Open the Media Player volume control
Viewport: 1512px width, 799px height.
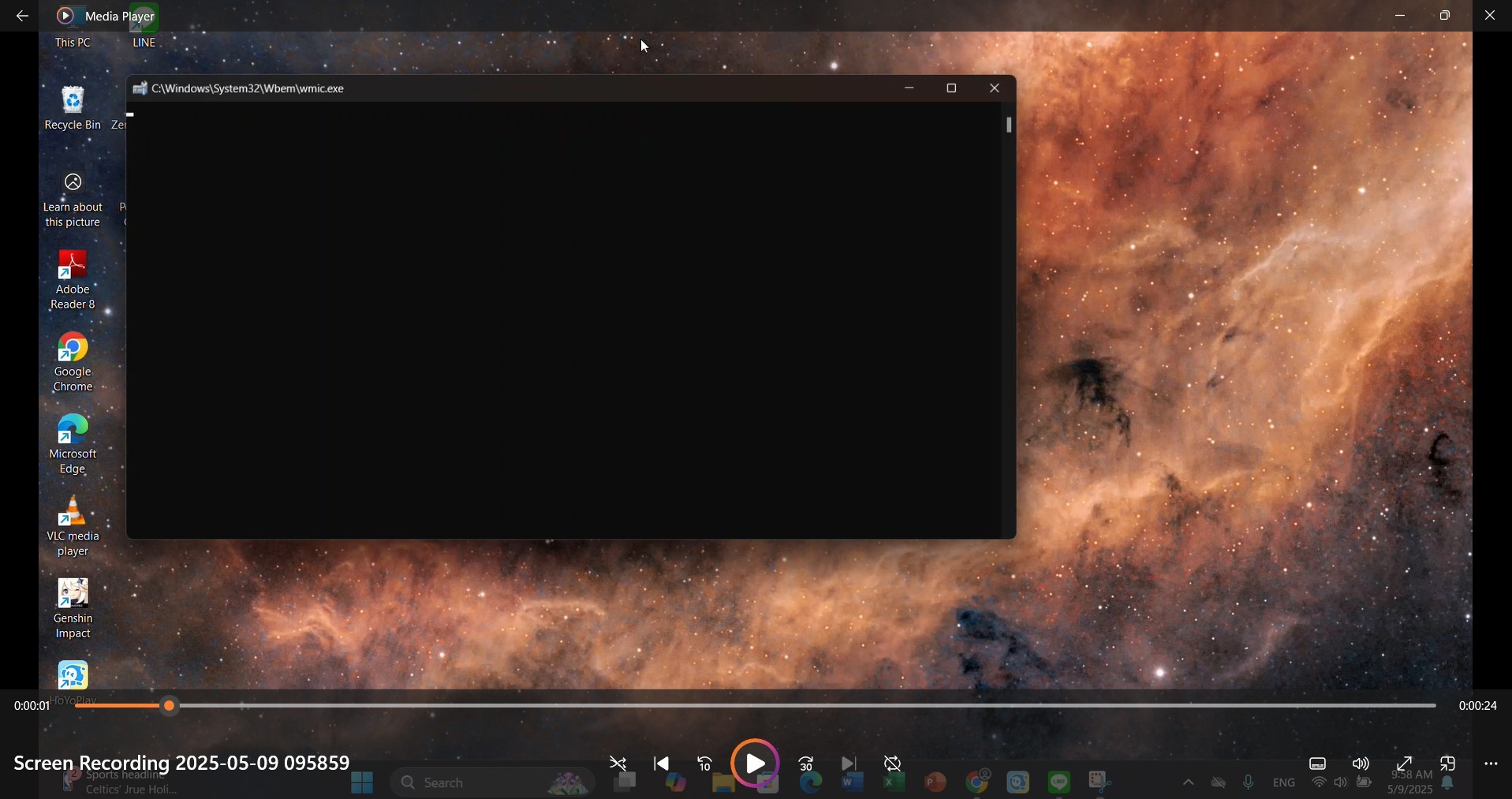click(x=1362, y=764)
